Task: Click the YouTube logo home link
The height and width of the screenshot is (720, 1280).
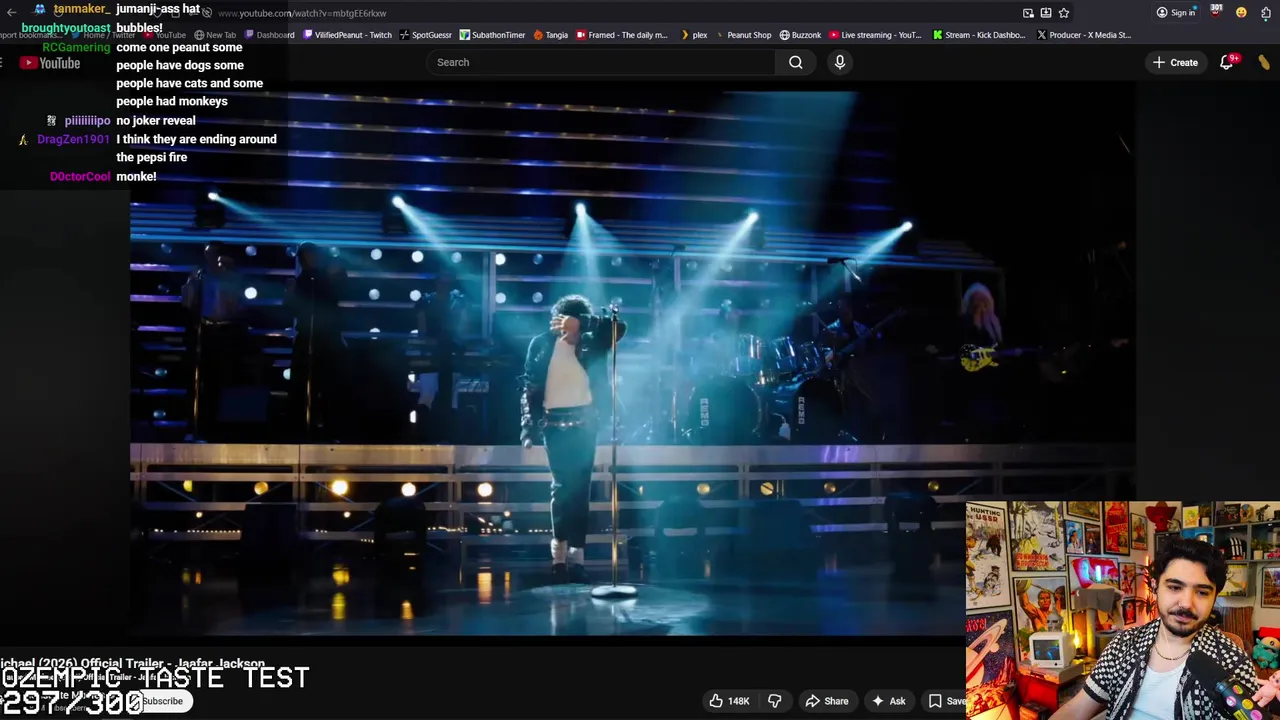Action: (x=50, y=63)
